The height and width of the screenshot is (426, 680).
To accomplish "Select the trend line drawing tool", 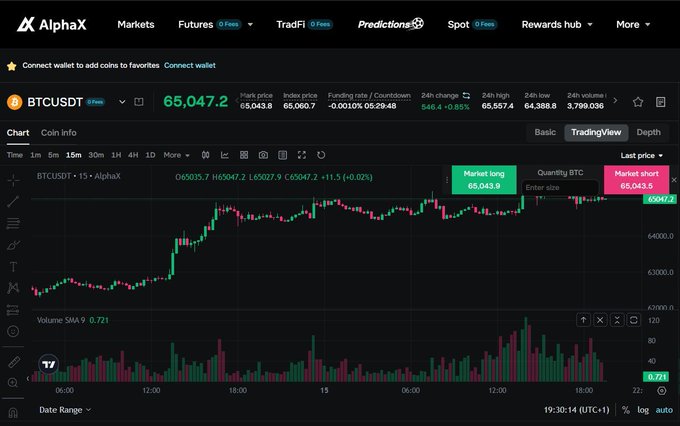I will pos(13,202).
